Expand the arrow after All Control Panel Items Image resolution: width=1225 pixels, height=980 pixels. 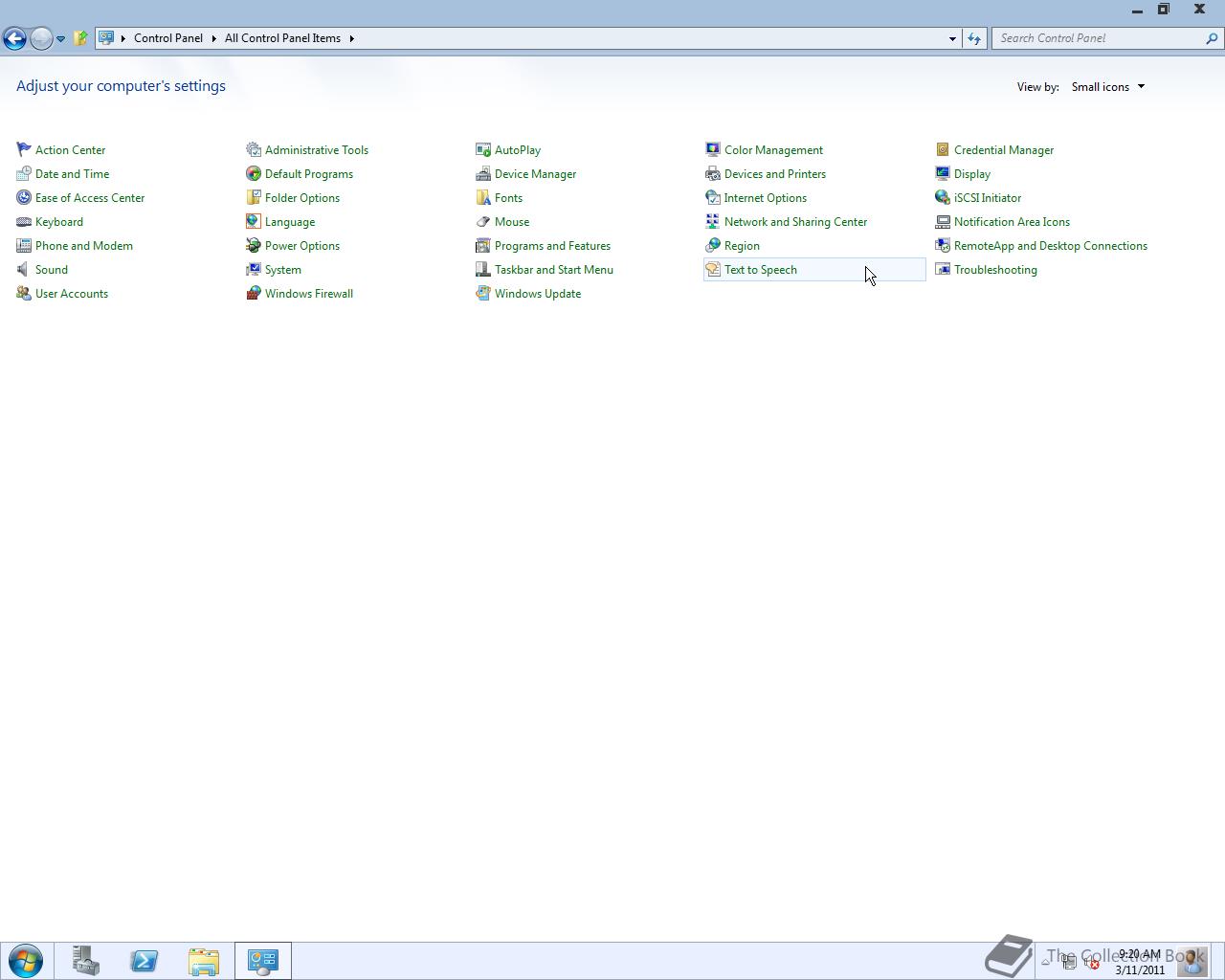351,38
